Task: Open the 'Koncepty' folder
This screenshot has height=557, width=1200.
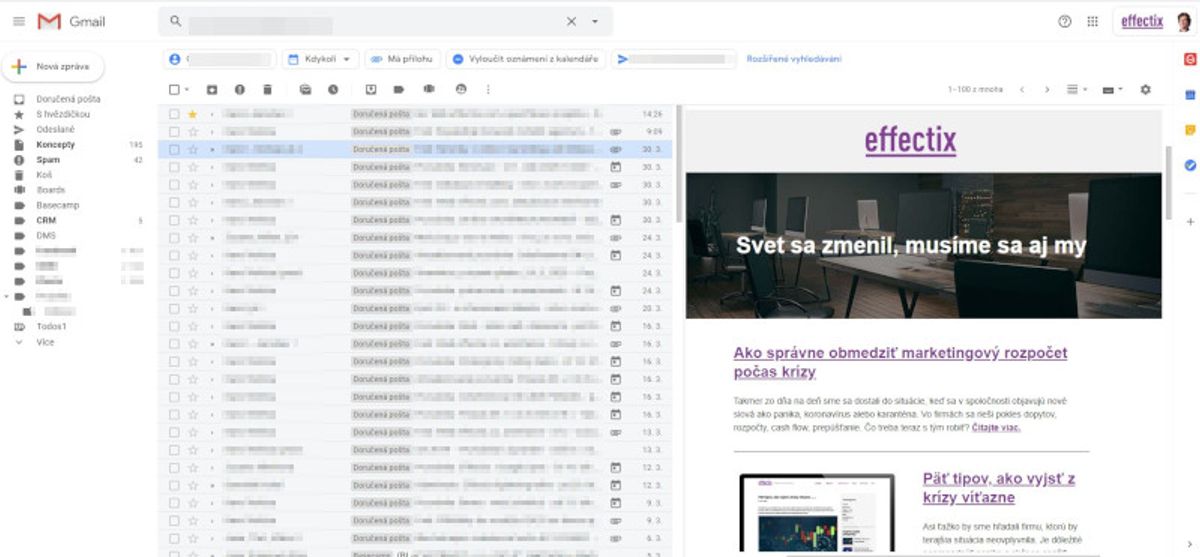Action: click(55, 144)
